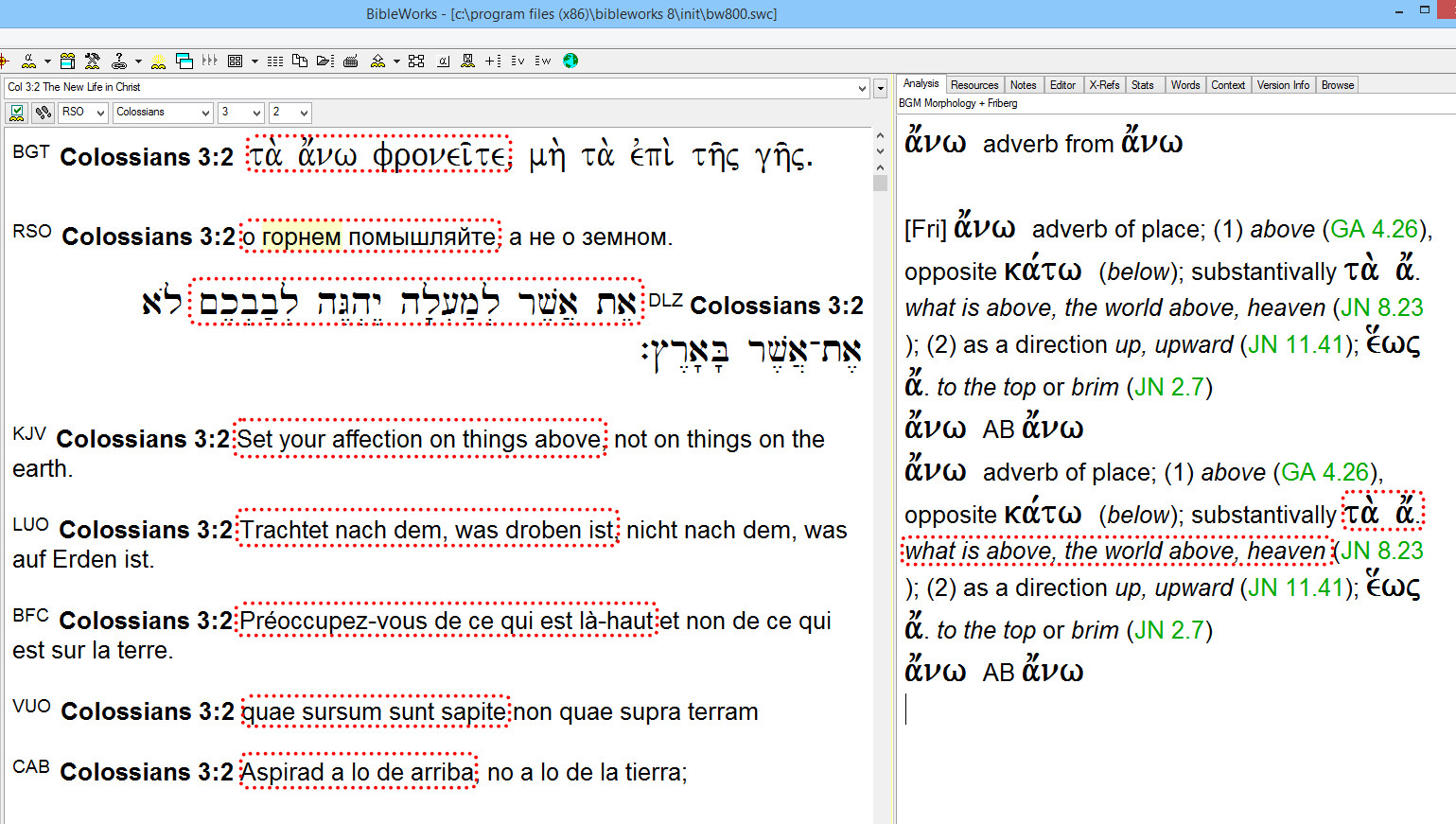Click the alpha-on-books toolbar icon
1456x824 pixels.
(x=29, y=61)
